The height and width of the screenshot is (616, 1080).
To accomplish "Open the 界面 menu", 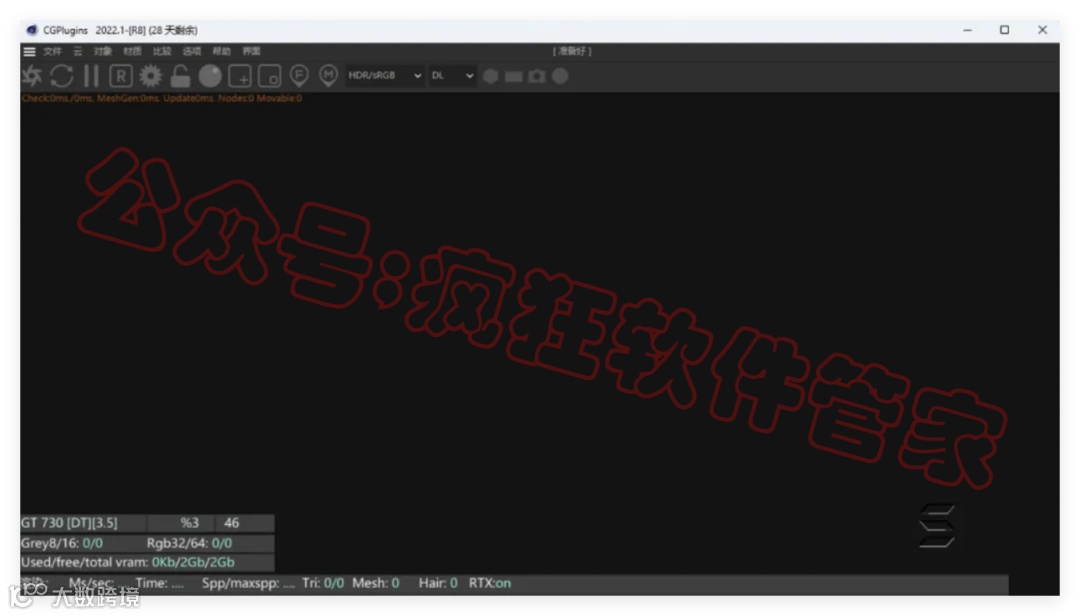I will pyautogui.click(x=251, y=52).
